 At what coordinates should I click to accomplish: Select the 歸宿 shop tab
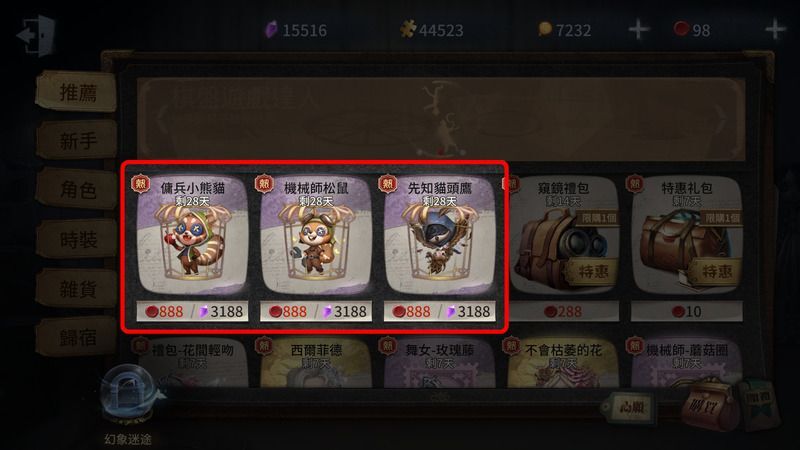coord(78,337)
